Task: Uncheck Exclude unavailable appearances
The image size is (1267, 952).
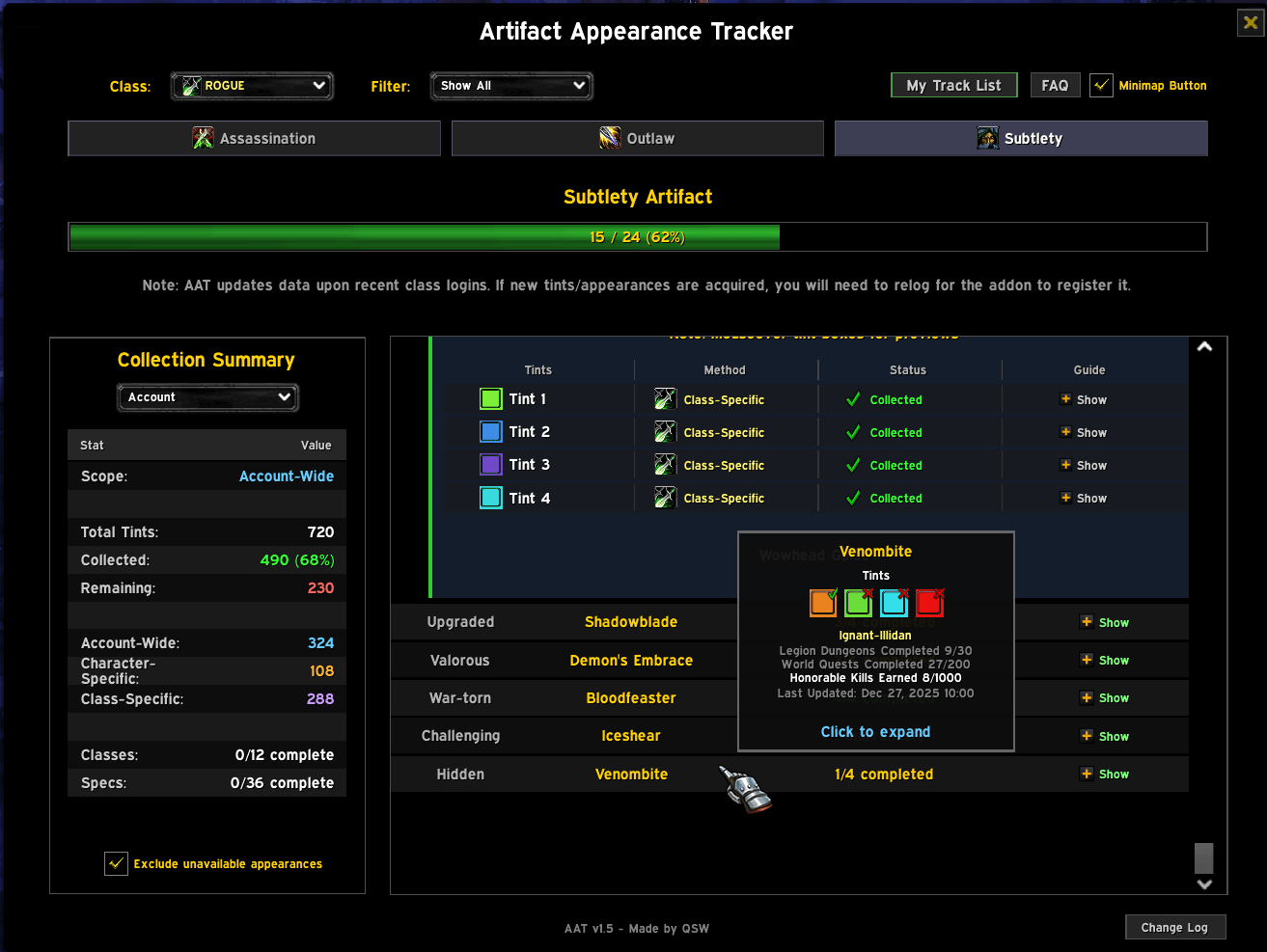Action: click(x=116, y=863)
